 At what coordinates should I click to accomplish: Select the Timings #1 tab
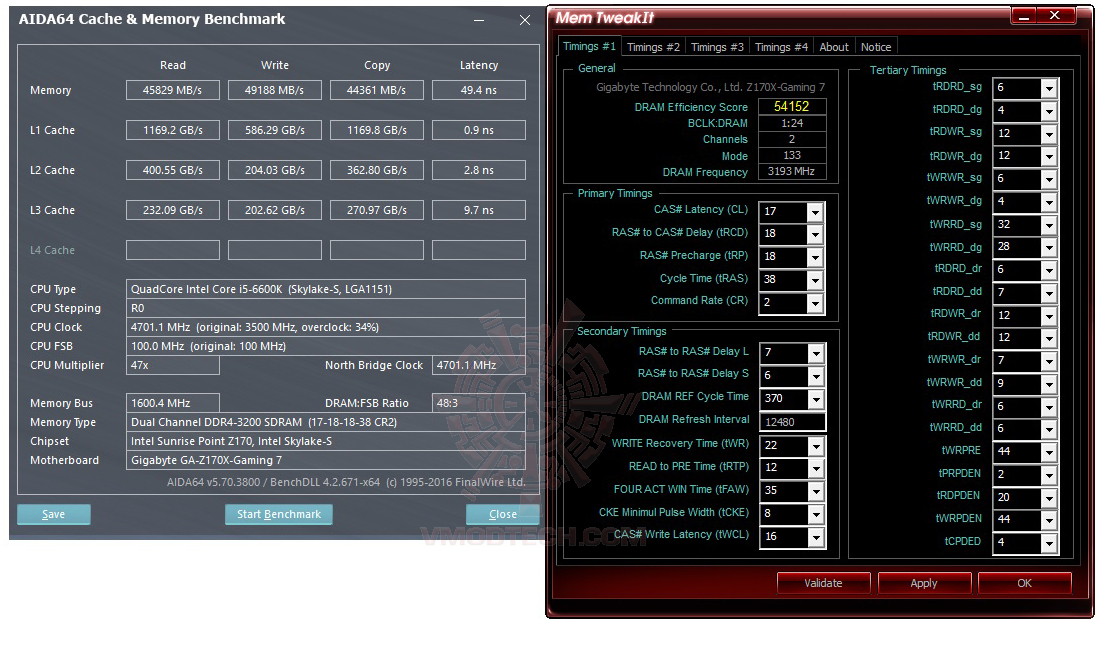(589, 46)
